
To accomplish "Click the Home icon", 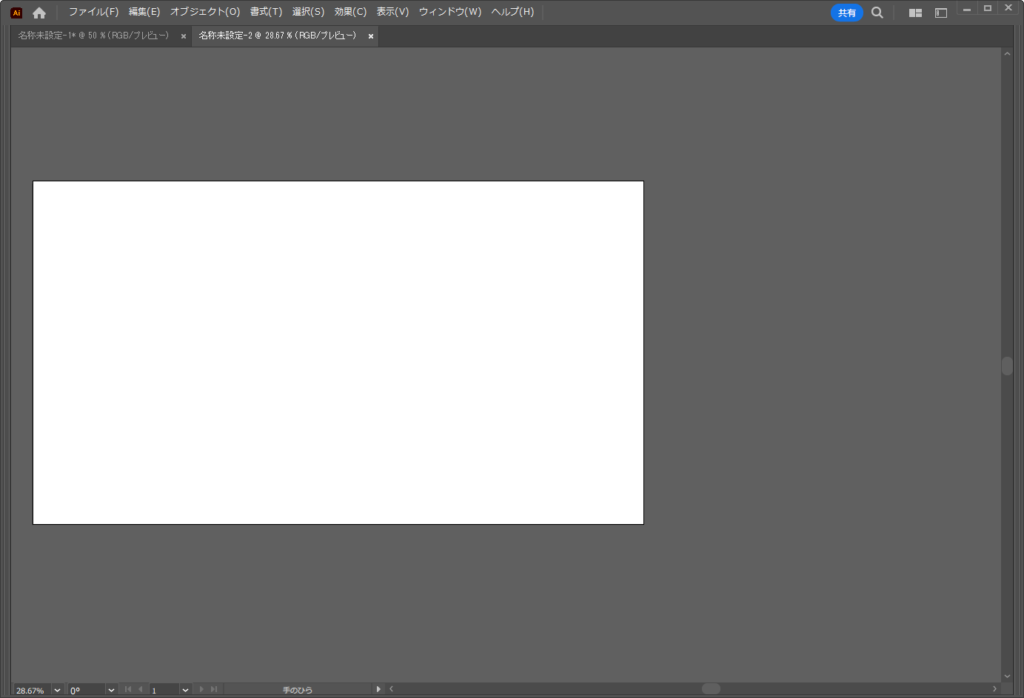I will tap(39, 13).
